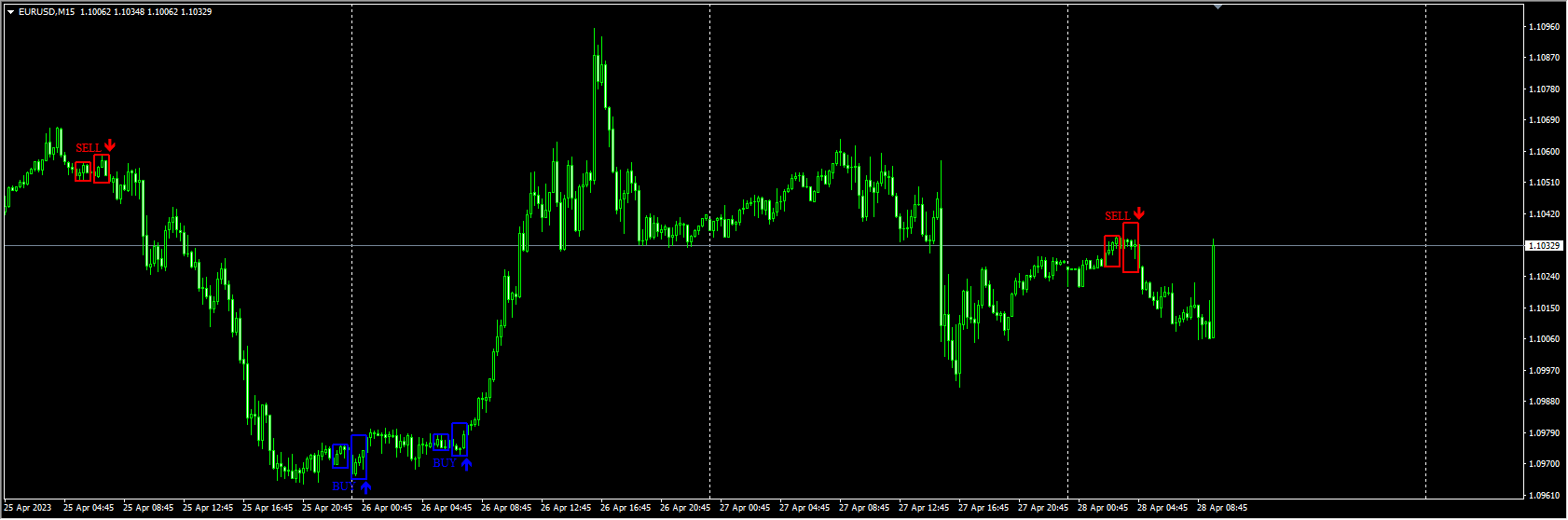
Task: Click price scale value 1.10240
Action: click(1545, 277)
